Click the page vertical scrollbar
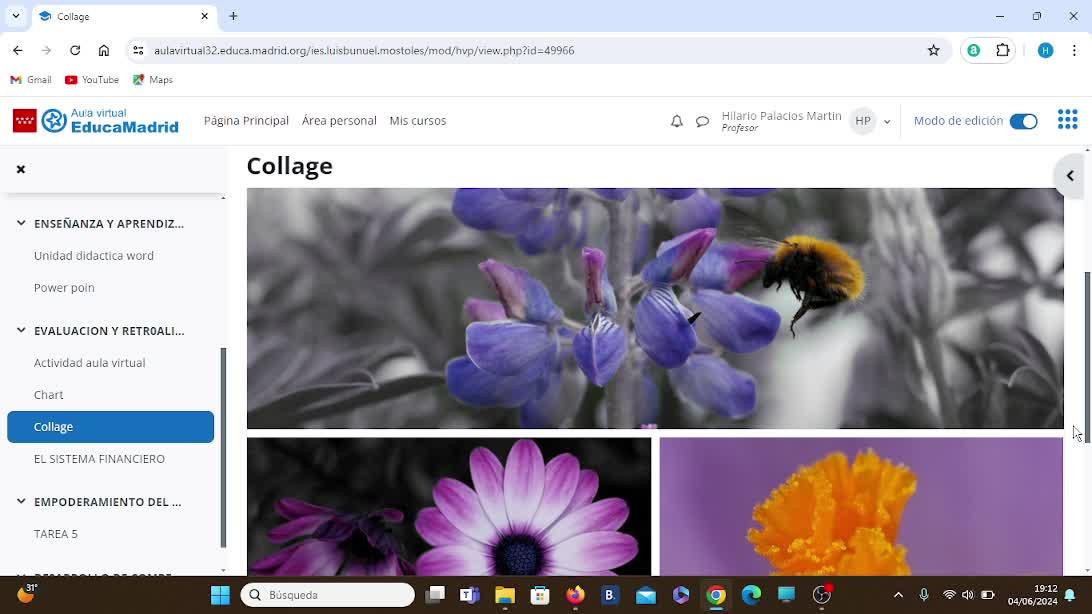1092x614 pixels. click(x=1087, y=355)
